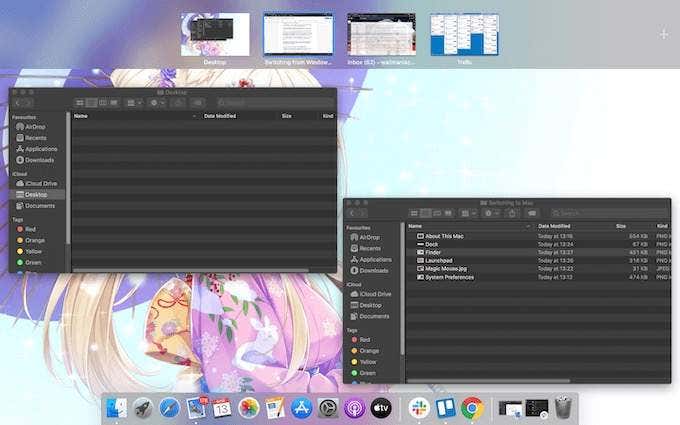The height and width of the screenshot is (425, 680).
Task: Switch to the Trello space thumbnail
Action: (464, 34)
